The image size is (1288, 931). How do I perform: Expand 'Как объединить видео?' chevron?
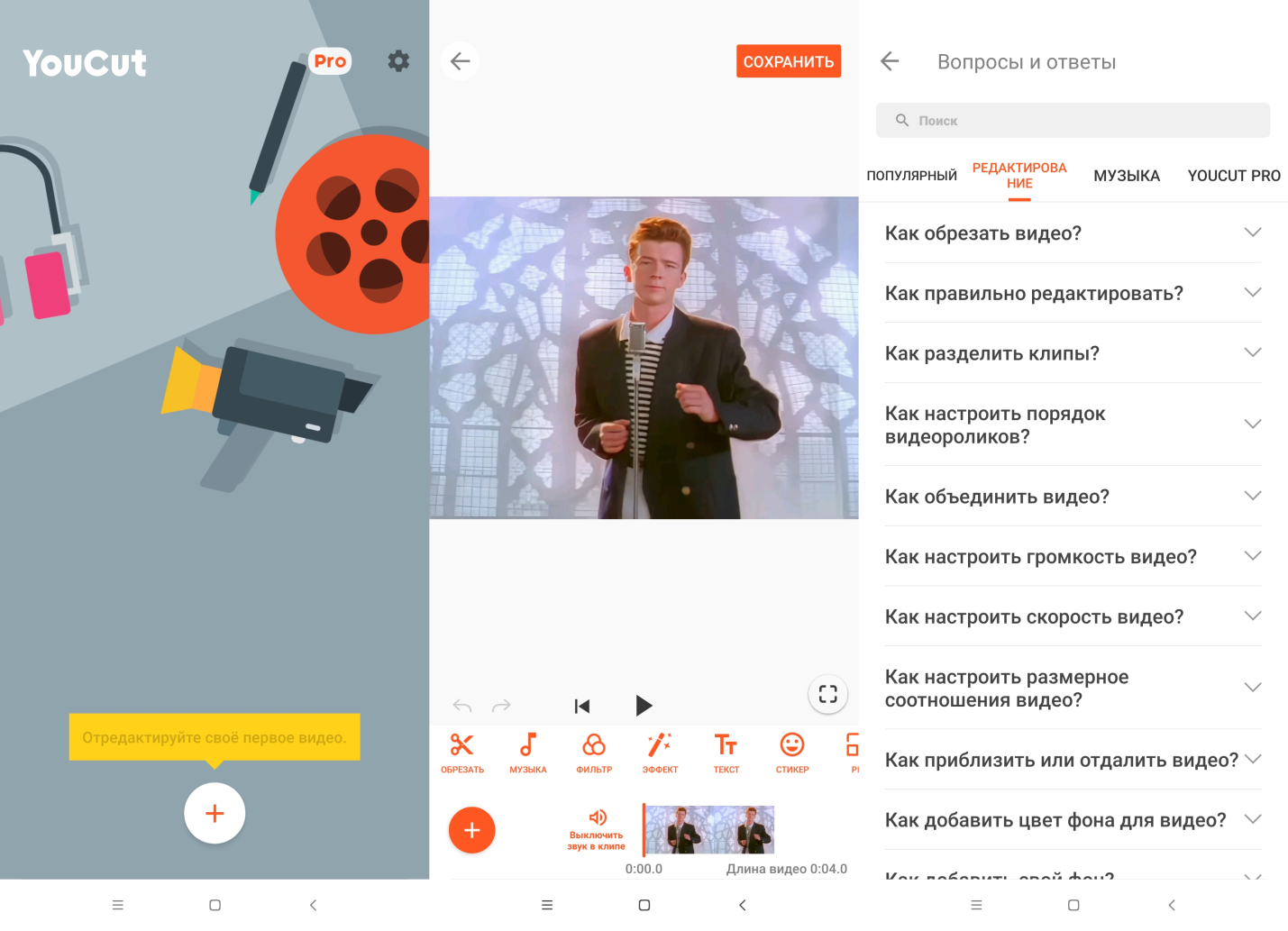click(1253, 496)
